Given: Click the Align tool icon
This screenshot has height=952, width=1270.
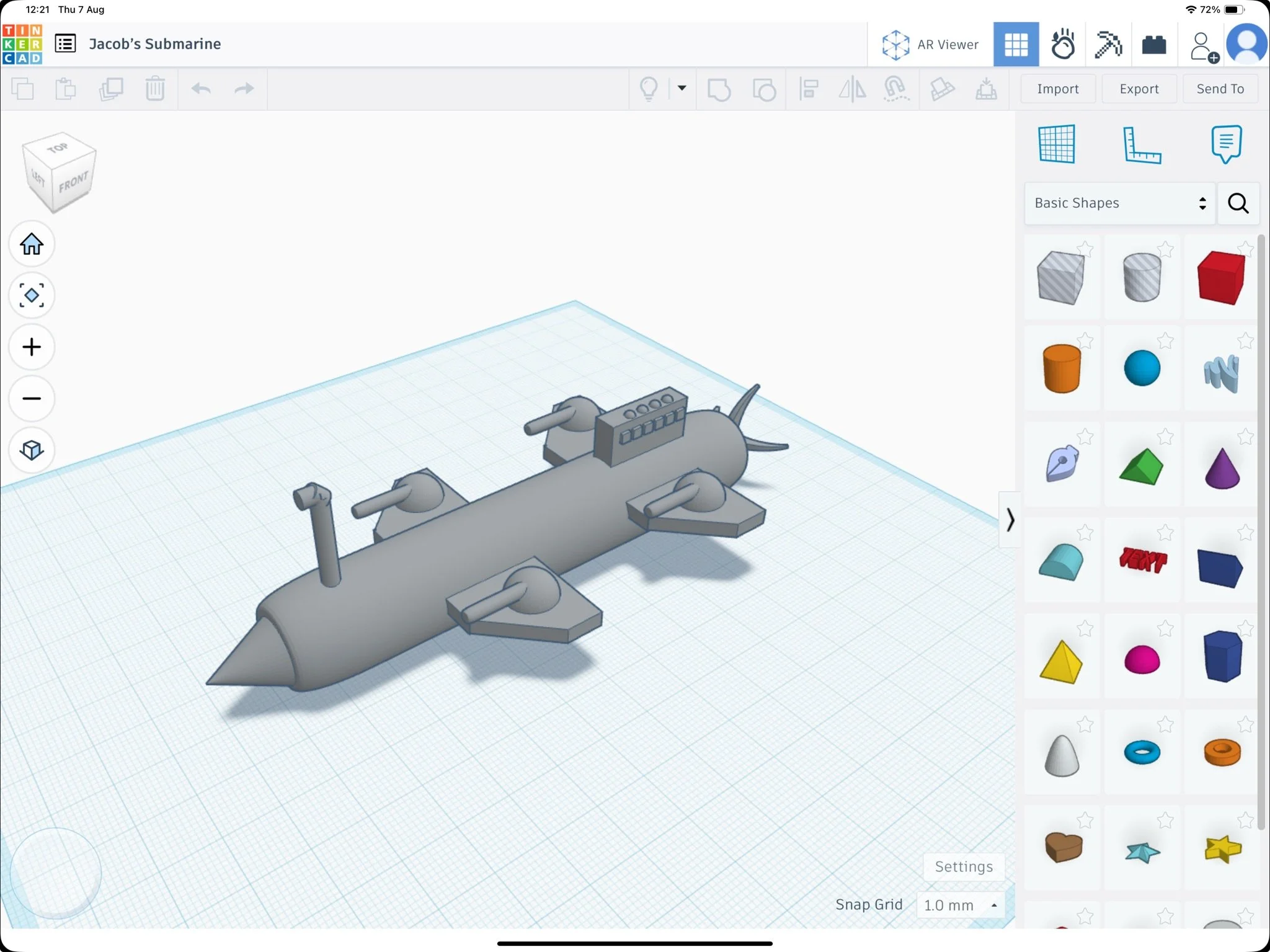Looking at the screenshot, I should 809,89.
